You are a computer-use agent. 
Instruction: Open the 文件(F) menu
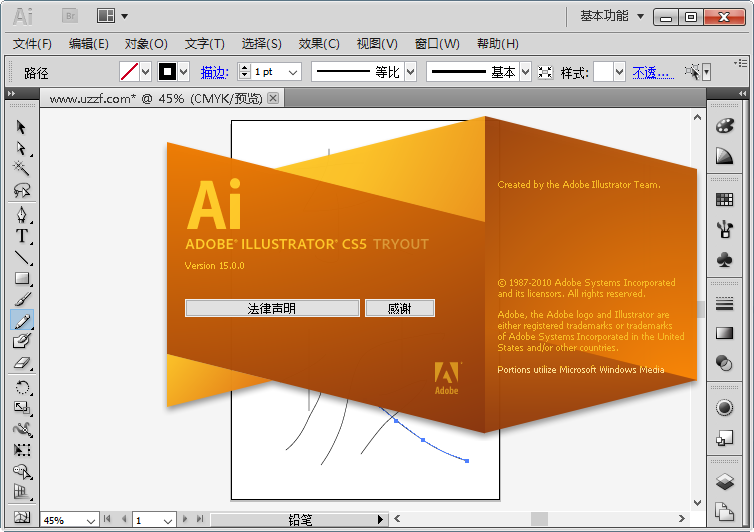(x=32, y=44)
